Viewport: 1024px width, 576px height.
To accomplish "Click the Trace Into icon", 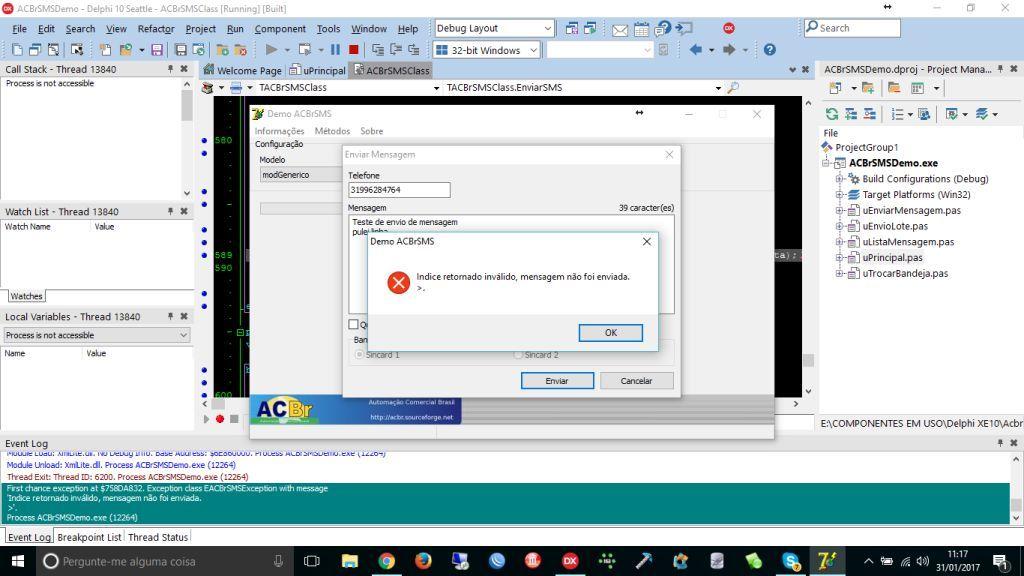I will click(377, 50).
